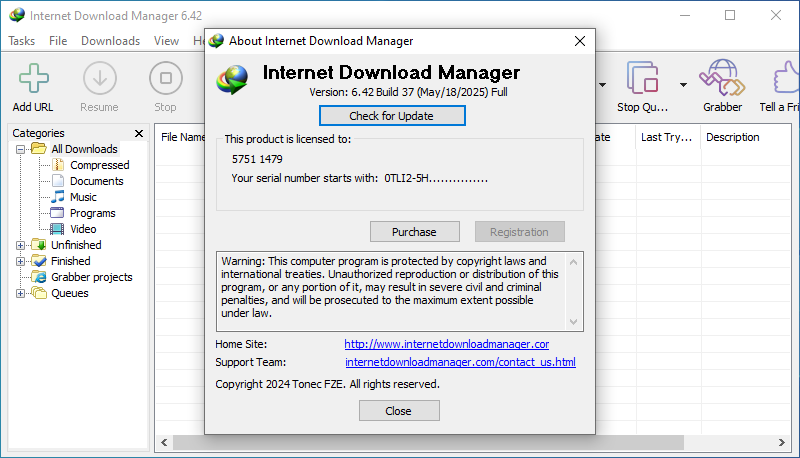Click the Queues folder icon
The height and width of the screenshot is (458, 800).
(x=39, y=293)
